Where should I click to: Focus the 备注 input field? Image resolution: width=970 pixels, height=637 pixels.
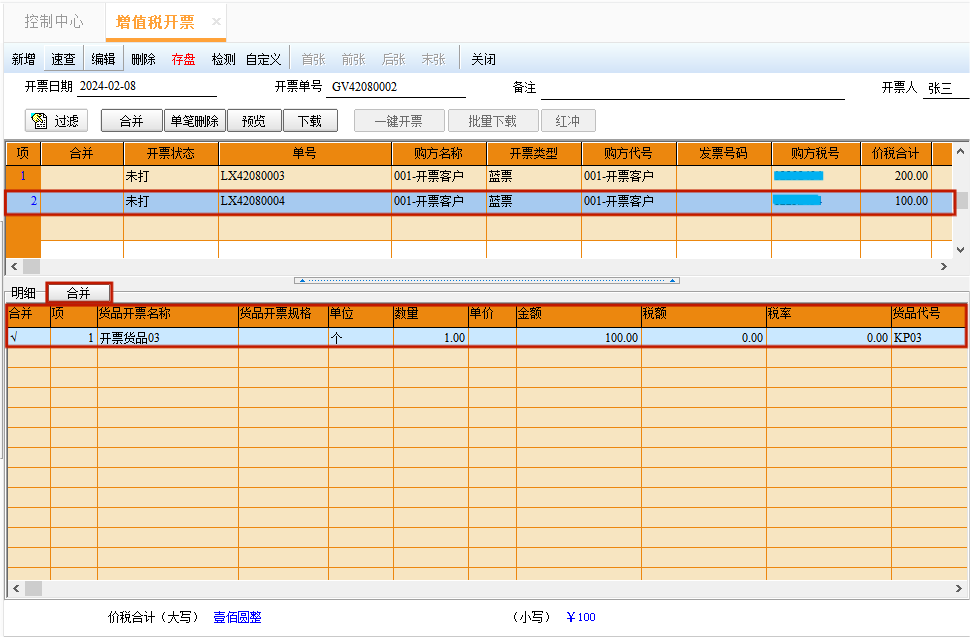coord(693,88)
